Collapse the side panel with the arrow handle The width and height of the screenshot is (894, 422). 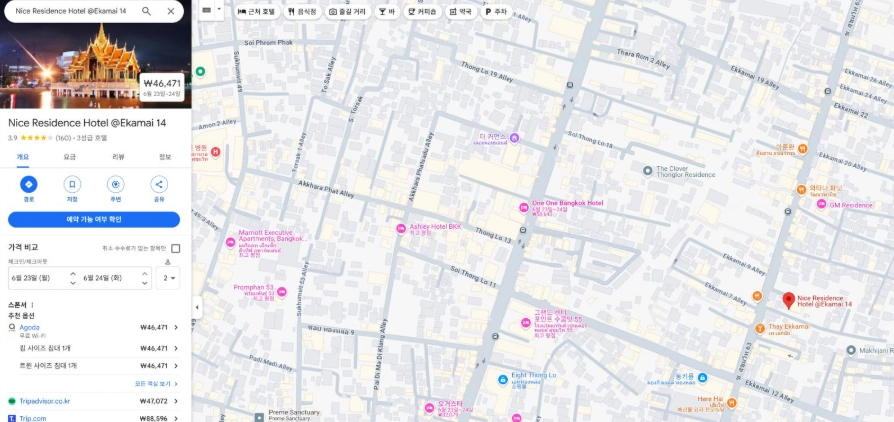[x=197, y=307]
